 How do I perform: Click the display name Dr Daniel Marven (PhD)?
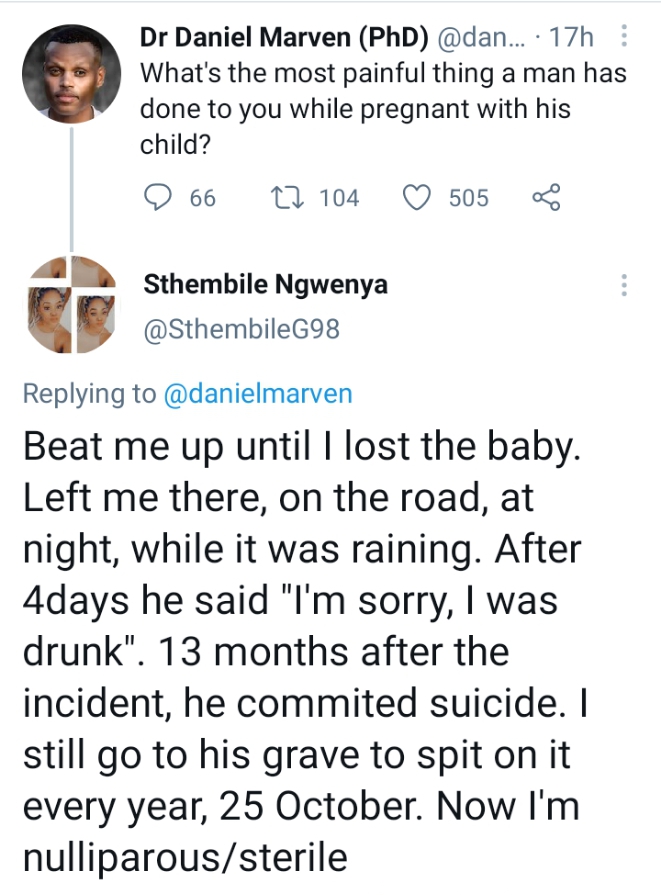[x=283, y=38]
